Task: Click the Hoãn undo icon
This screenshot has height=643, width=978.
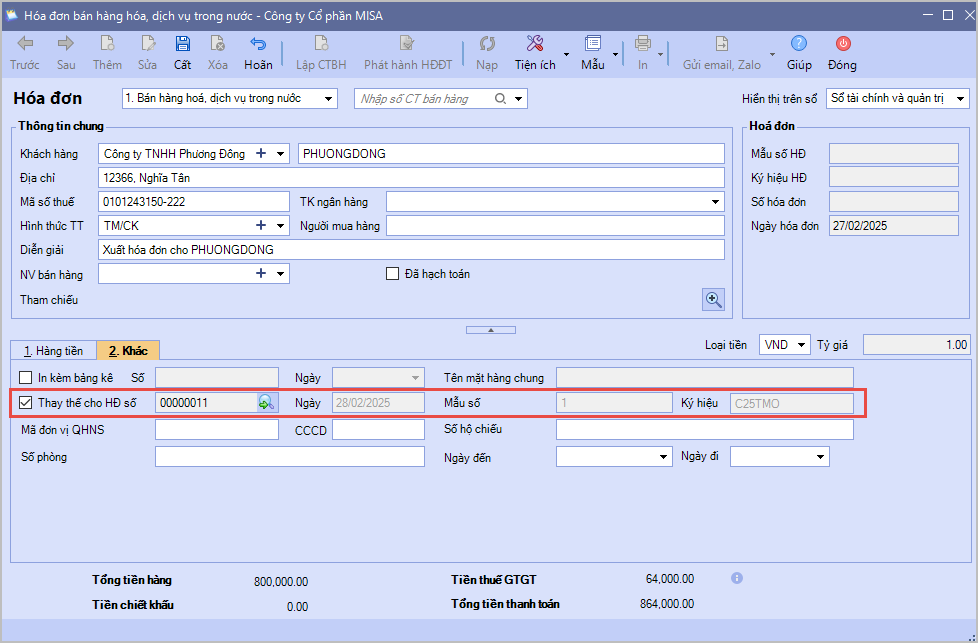Action: coord(258,44)
